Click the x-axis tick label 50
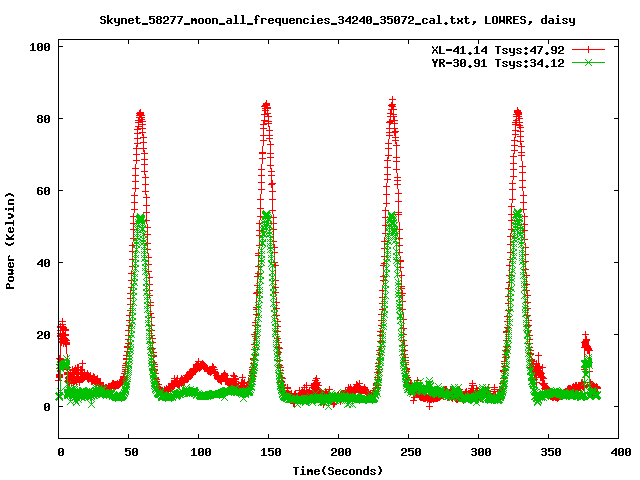640x480 pixels. 131,452
